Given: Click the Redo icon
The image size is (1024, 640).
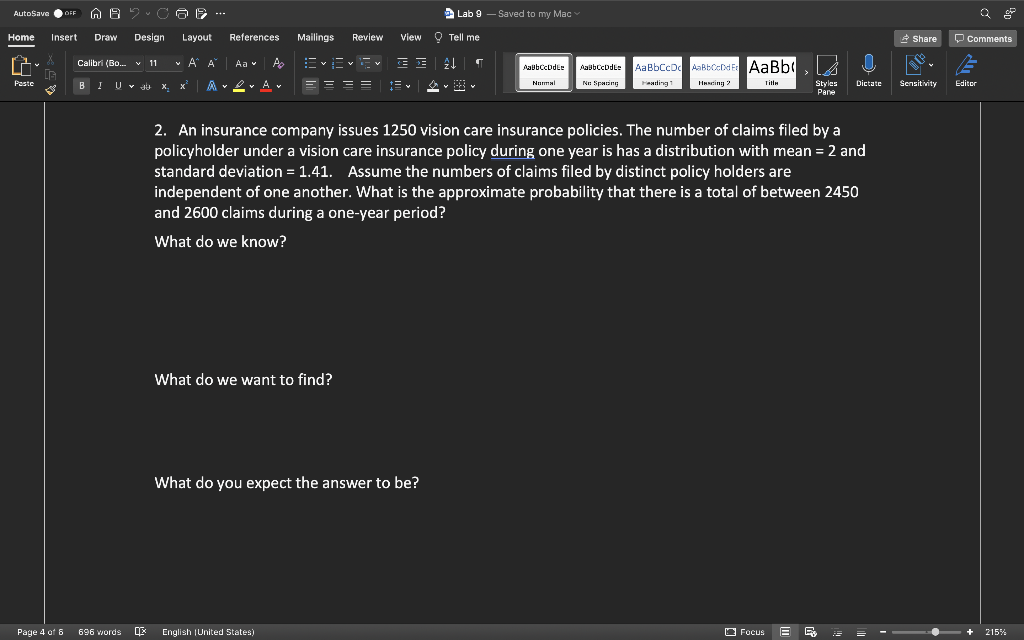Looking at the screenshot, I should click(x=163, y=13).
